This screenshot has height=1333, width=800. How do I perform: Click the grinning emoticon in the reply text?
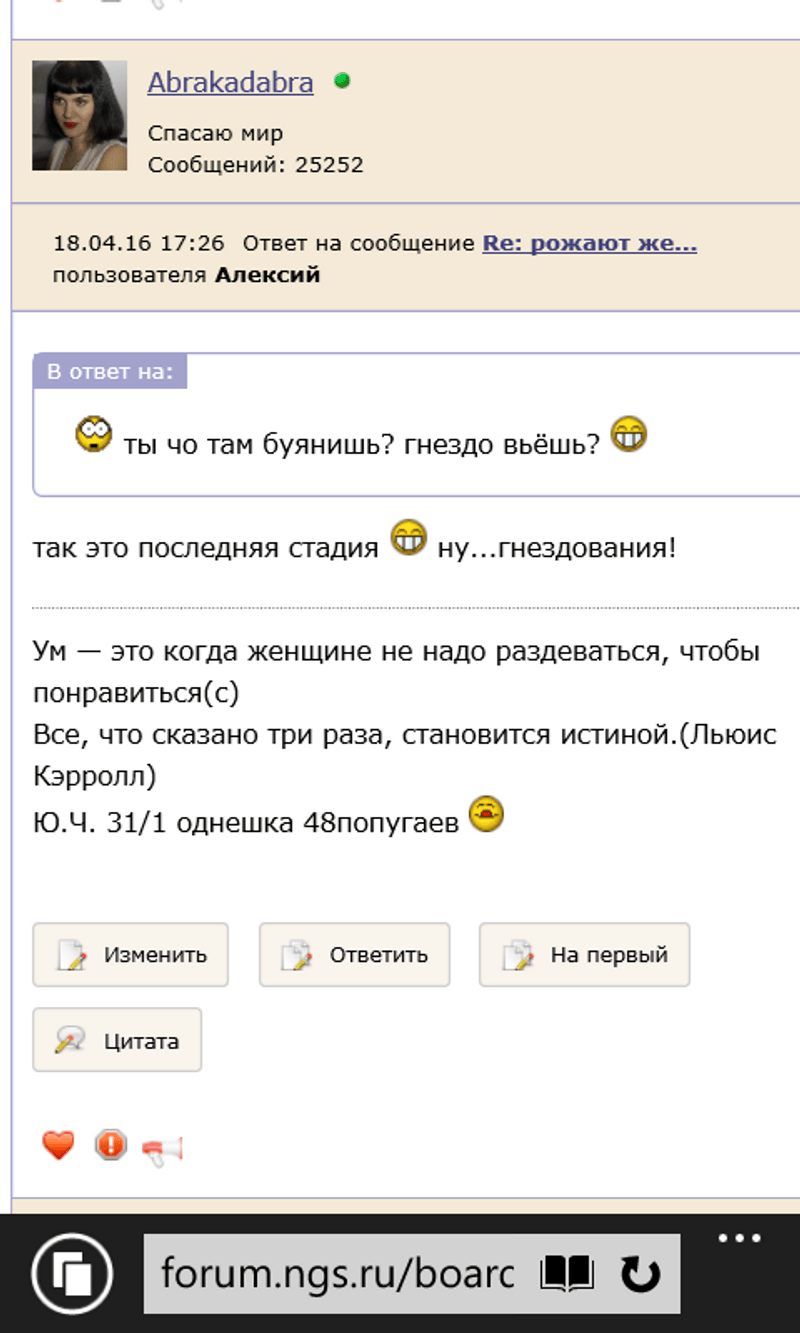point(408,538)
